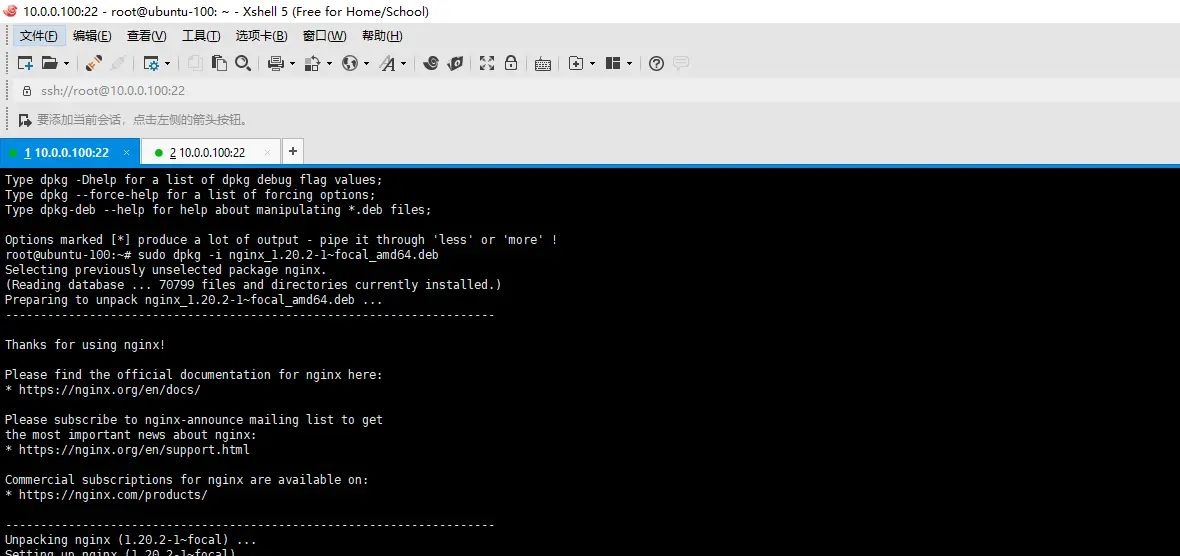
Task: Click the New tab group plus icon
Action: [x=576, y=63]
